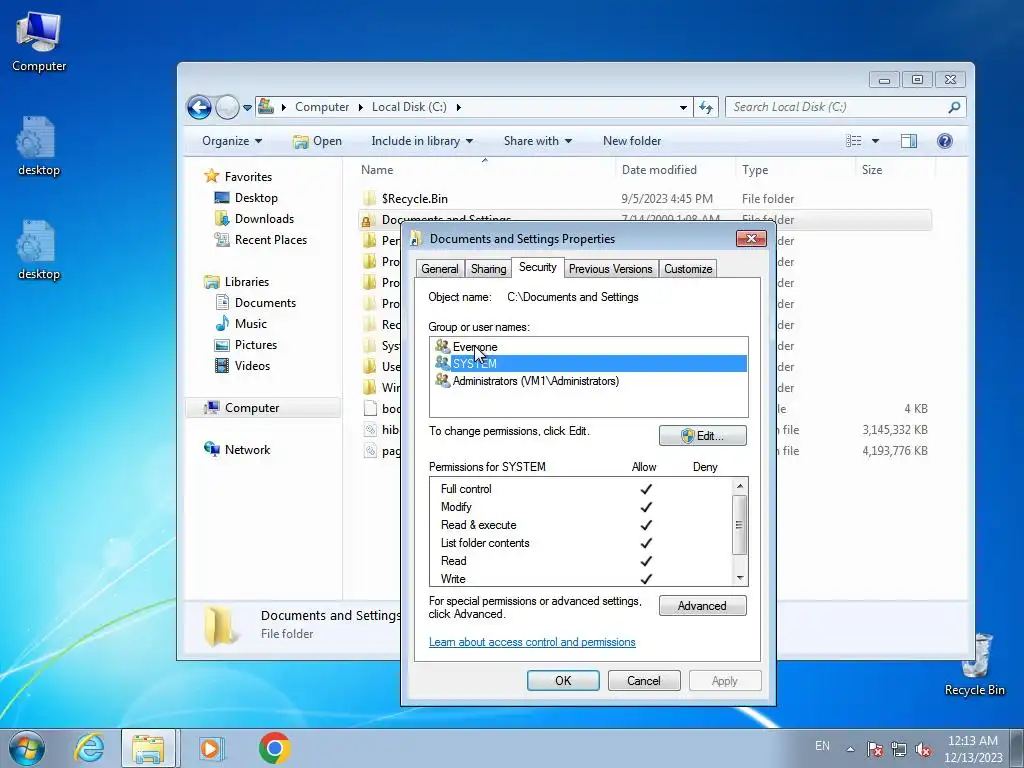1024x768 pixels.
Task: Click the permissions list scrollbar thumb
Action: click(739, 525)
